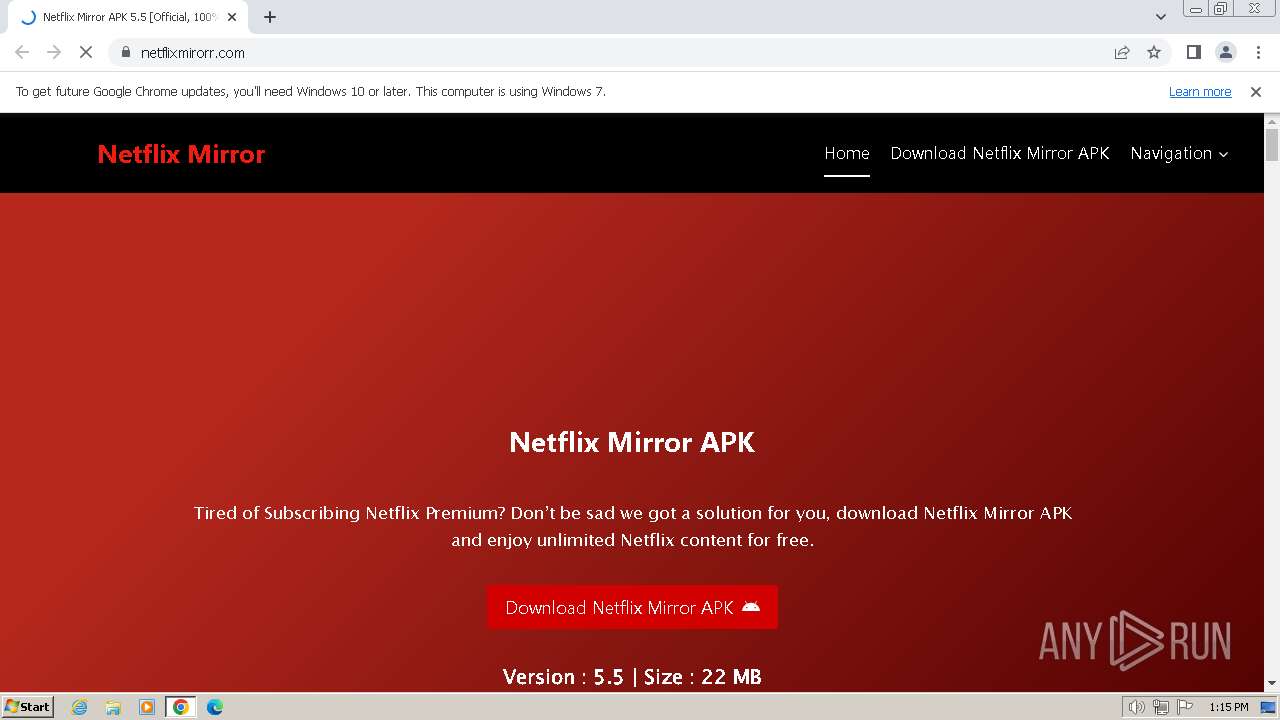Click the Netflix Mirror logo

pos(181,154)
